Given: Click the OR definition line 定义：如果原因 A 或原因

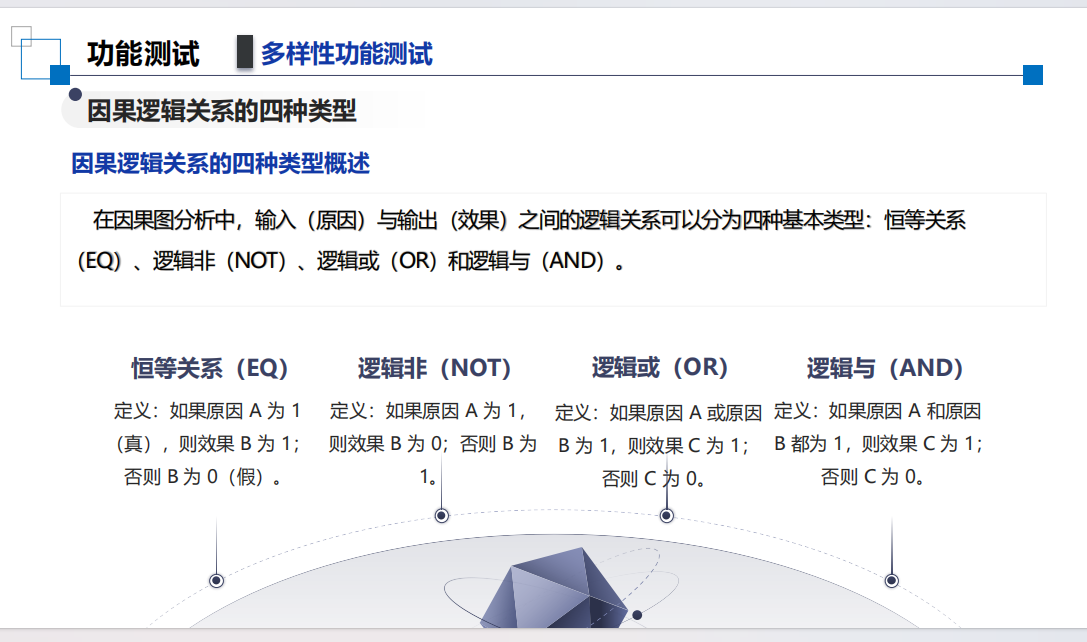Looking at the screenshot, I should pos(658,413).
